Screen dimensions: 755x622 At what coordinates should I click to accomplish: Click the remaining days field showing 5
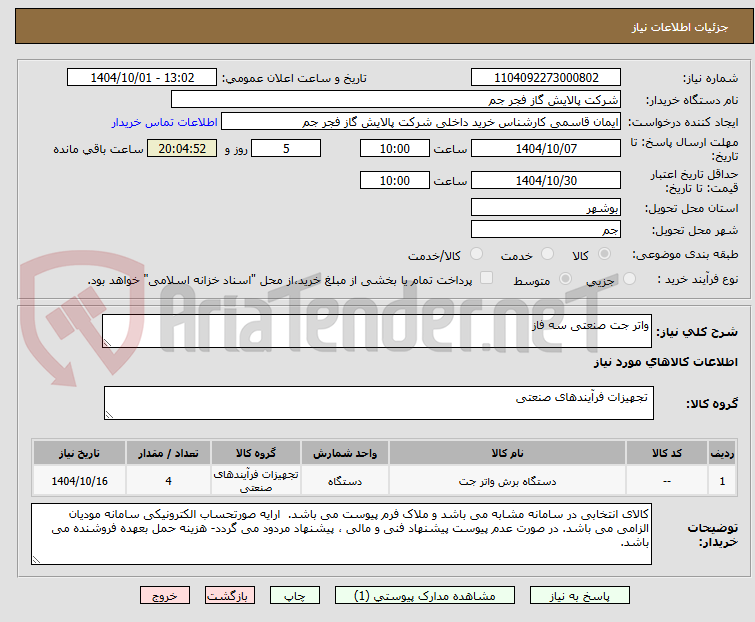click(x=286, y=148)
